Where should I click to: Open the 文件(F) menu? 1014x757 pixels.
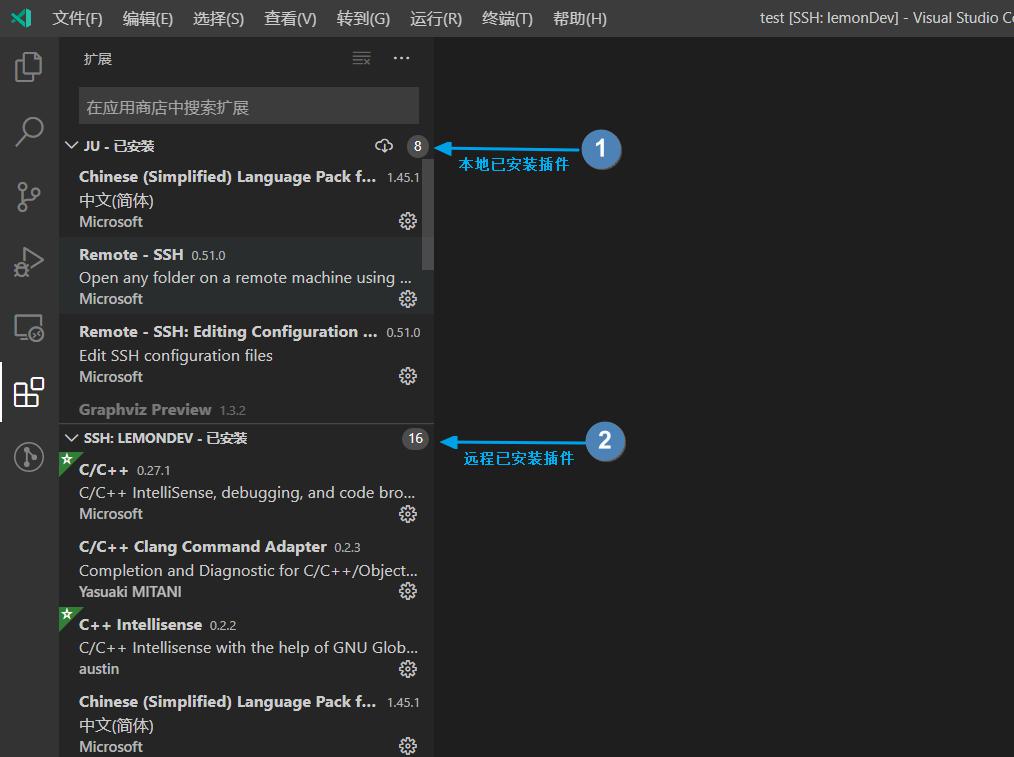(78, 18)
